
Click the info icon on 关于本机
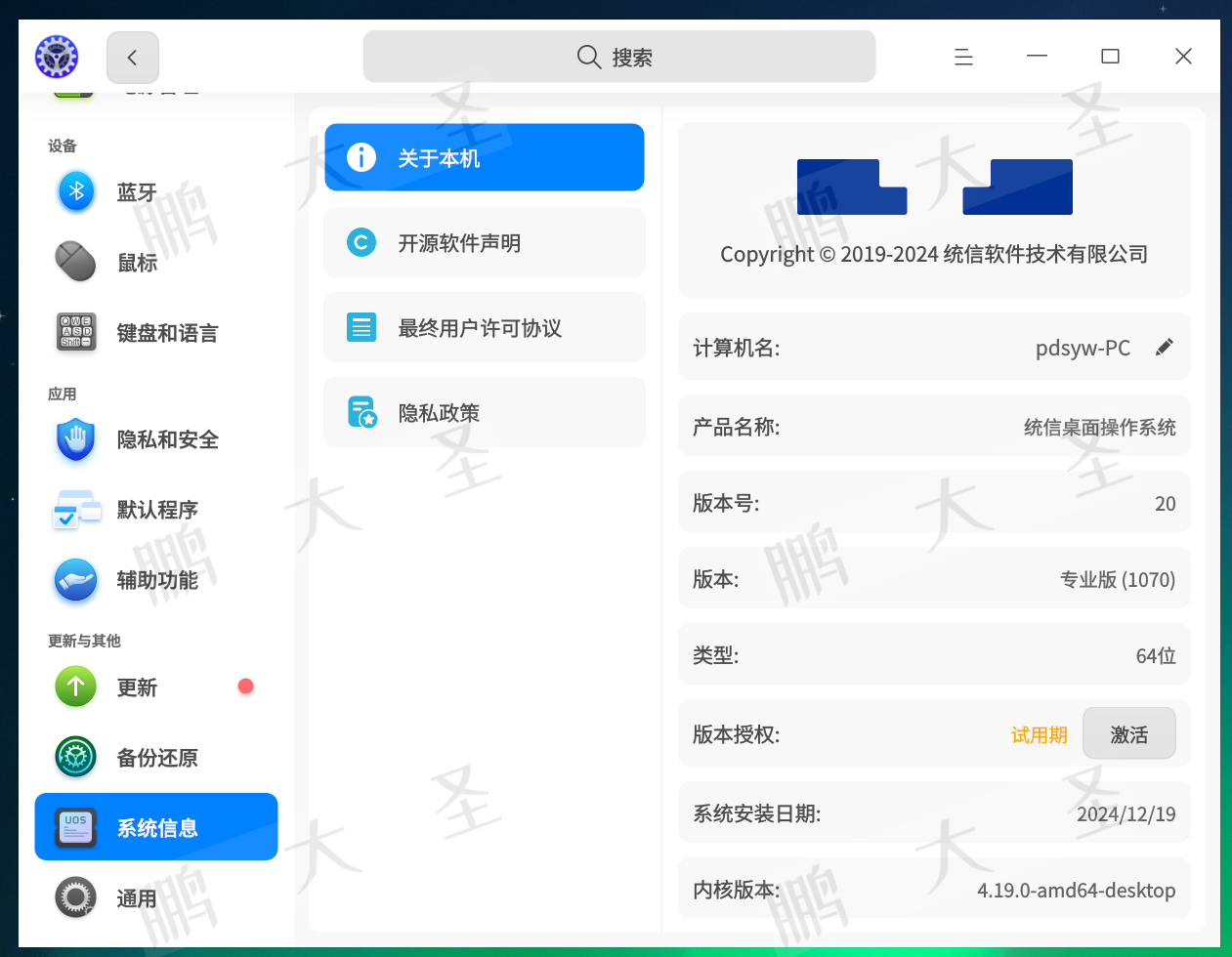pyautogui.click(x=361, y=157)
